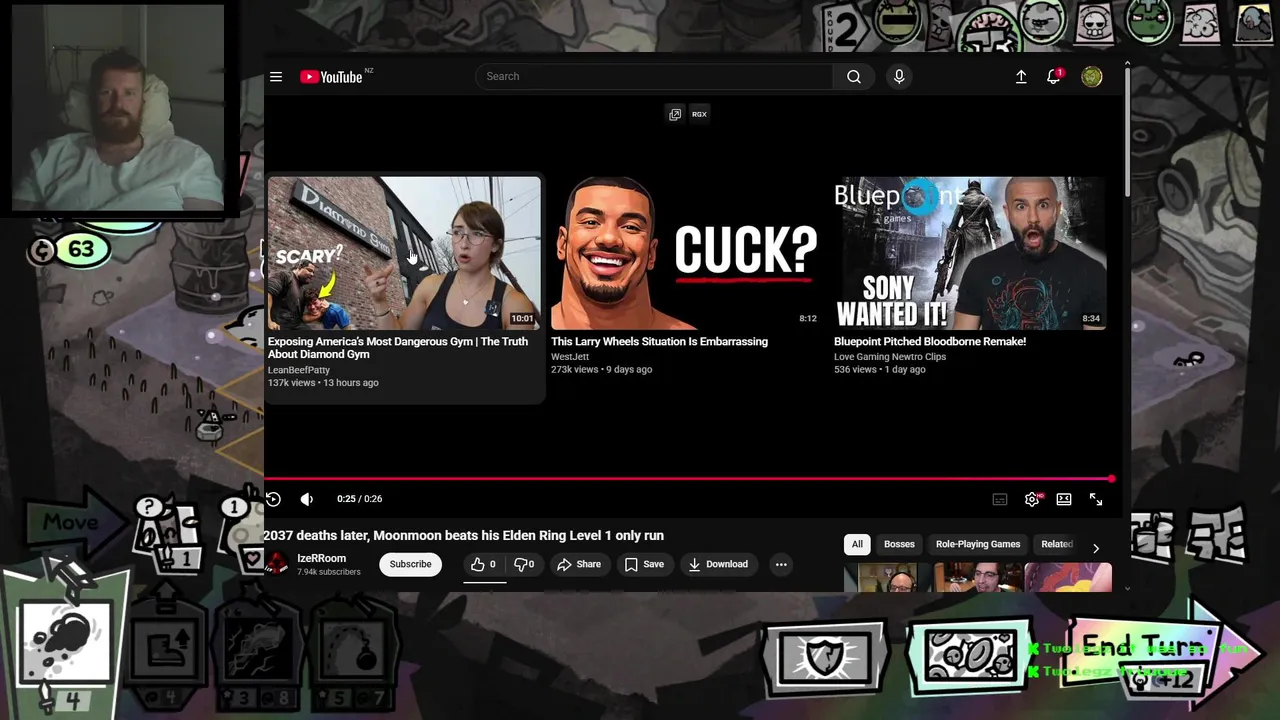
Task: Toggle subtitles/captions button
Action: click(1000, 499)
